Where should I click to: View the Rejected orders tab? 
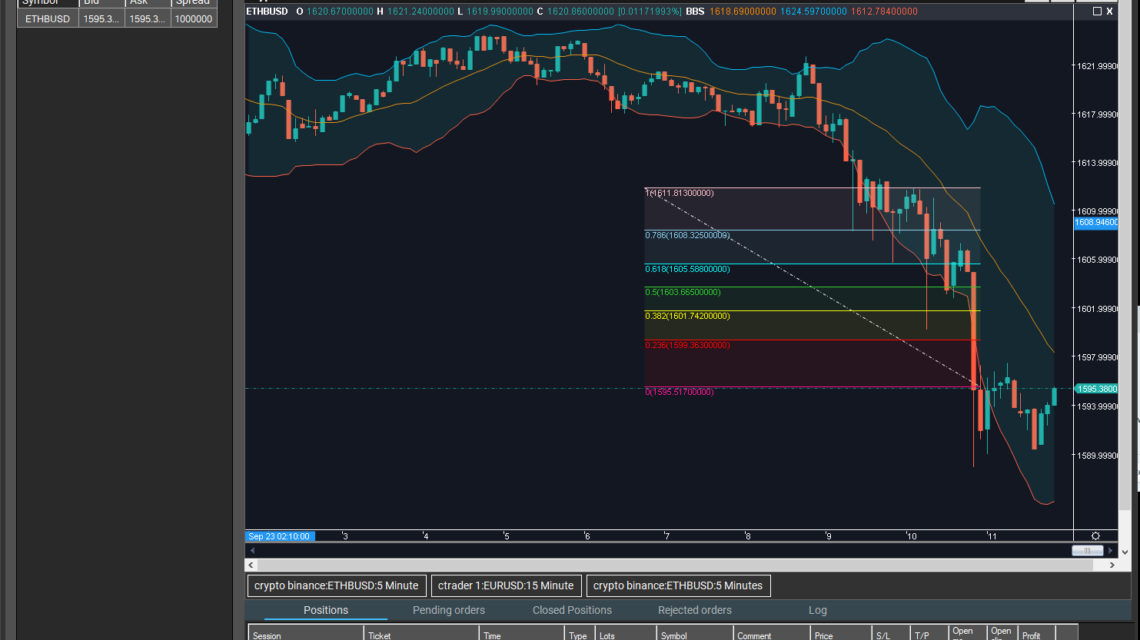pos(694,610)
